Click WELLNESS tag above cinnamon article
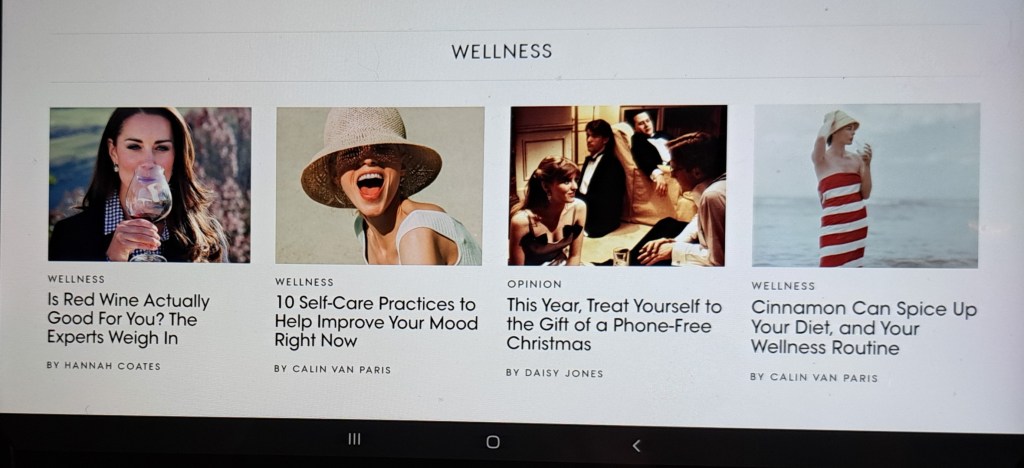Image resolution: width=1024 pixels, height=468 pixels. [x=783, y=286]
